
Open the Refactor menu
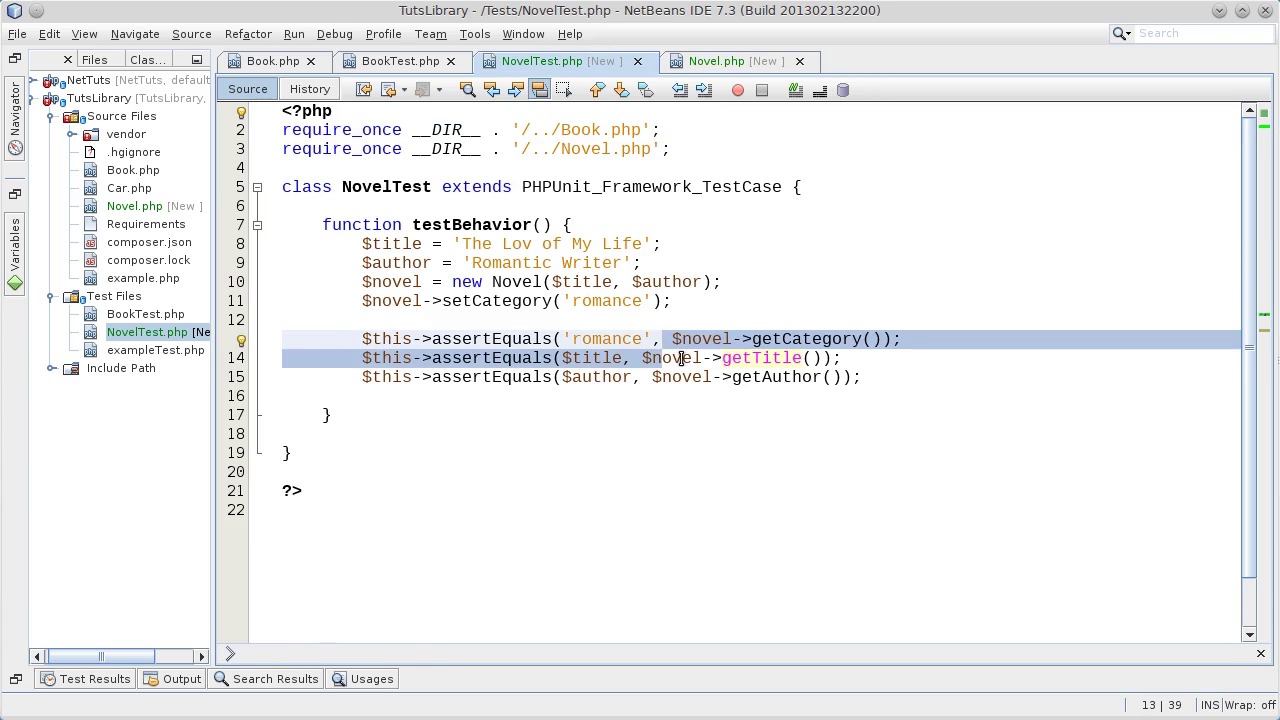(248, 34)
